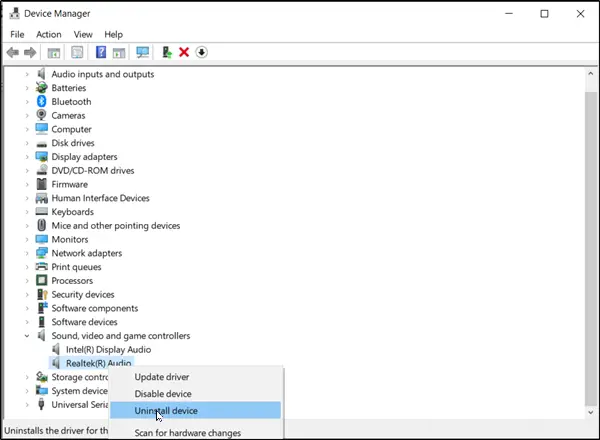Select Intel(R) Display Audio device
This screenshot has height=440, width=600.
coord(108,350)
